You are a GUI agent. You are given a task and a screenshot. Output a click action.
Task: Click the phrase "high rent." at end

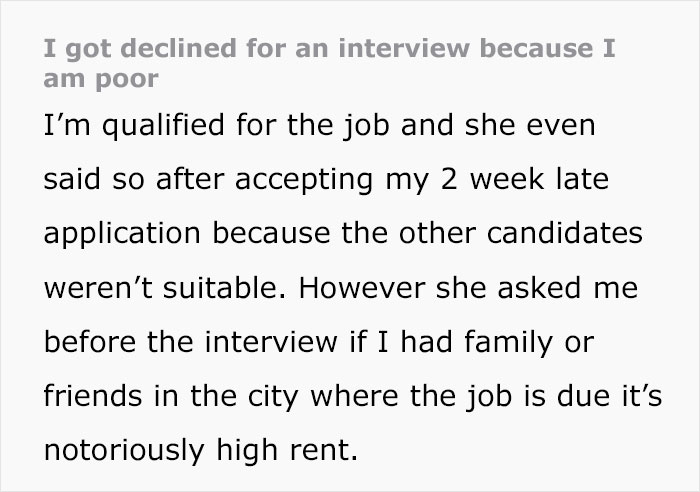[288, 450]
